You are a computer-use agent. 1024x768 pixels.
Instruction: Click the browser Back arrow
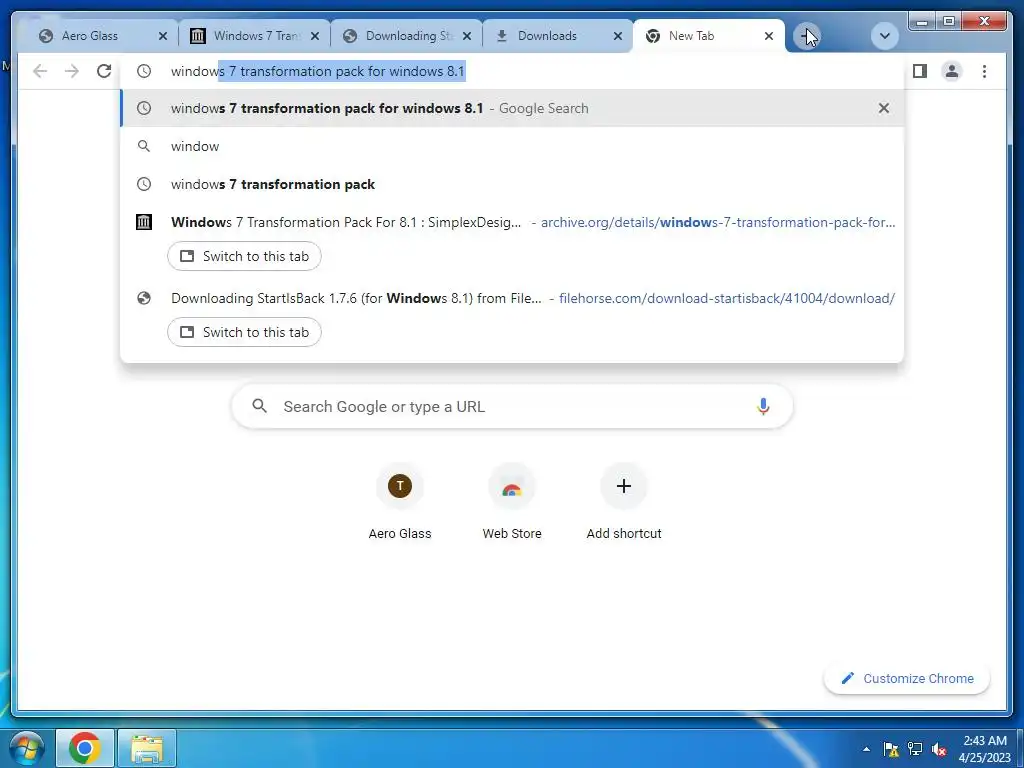pyautogui.click(x=40, y=71)
